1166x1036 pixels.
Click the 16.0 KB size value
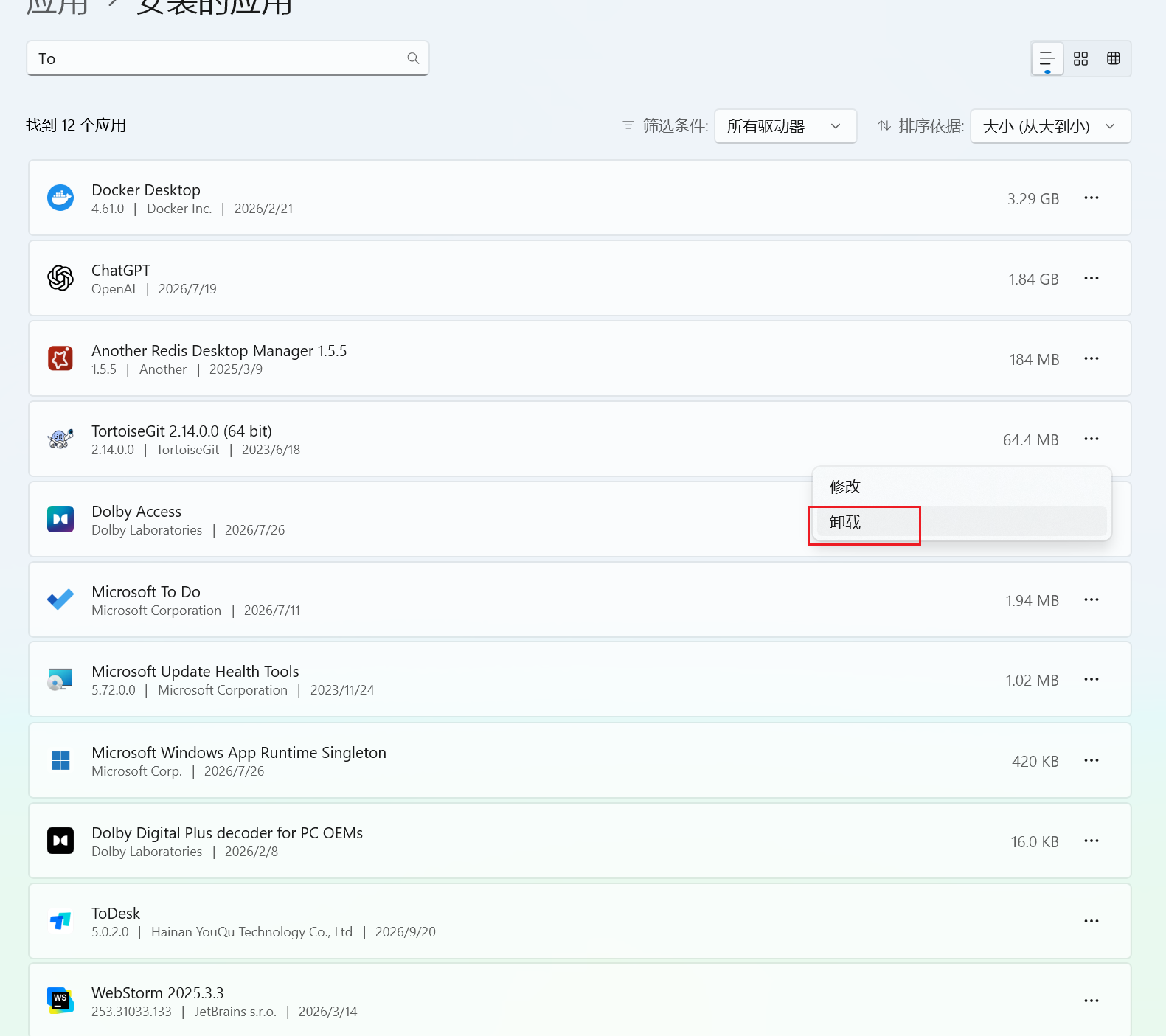tap(1035, 841)
